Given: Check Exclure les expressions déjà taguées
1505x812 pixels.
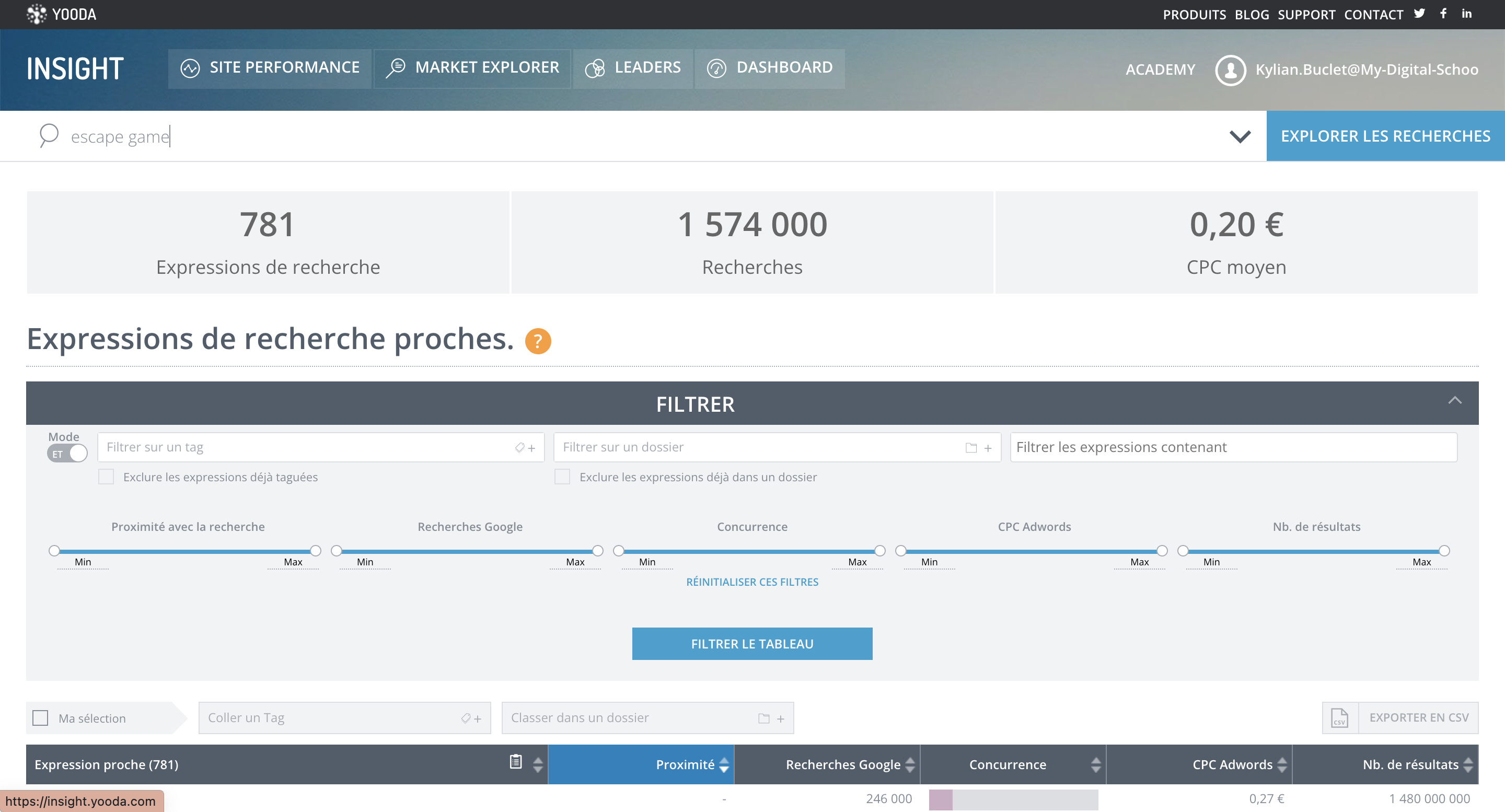Looking at the screenshot, I should tap(106, 477).
